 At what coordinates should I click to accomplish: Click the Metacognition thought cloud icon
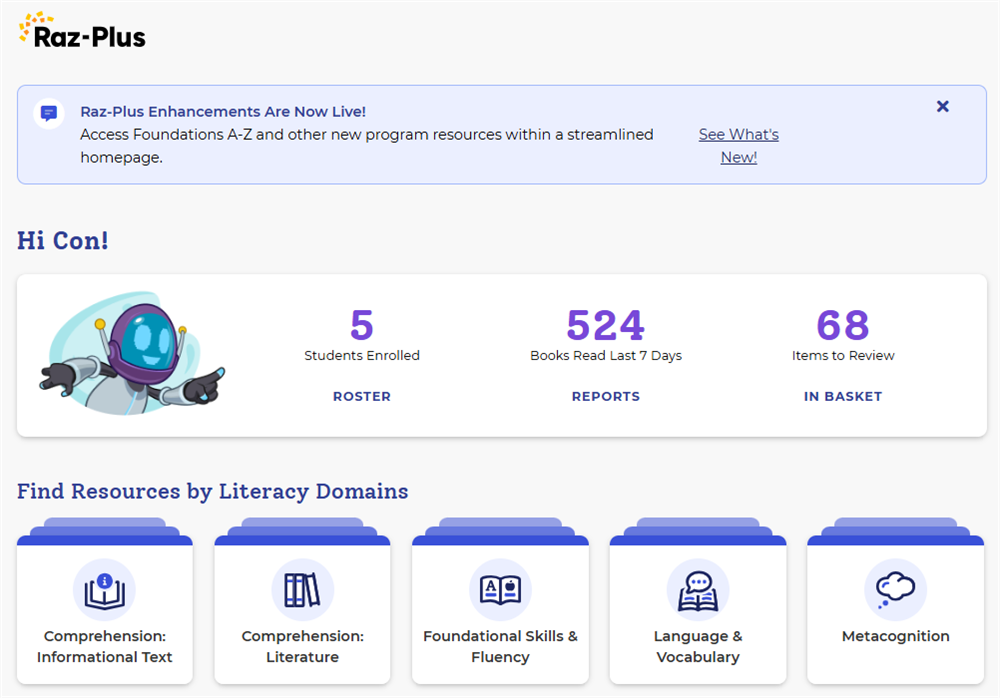(x=895, y=590)
